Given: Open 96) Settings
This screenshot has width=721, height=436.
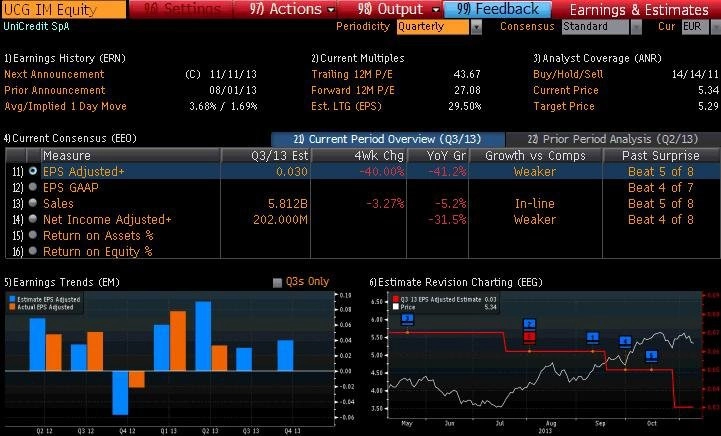Looking at the screenshot, I should click(182, 9).
